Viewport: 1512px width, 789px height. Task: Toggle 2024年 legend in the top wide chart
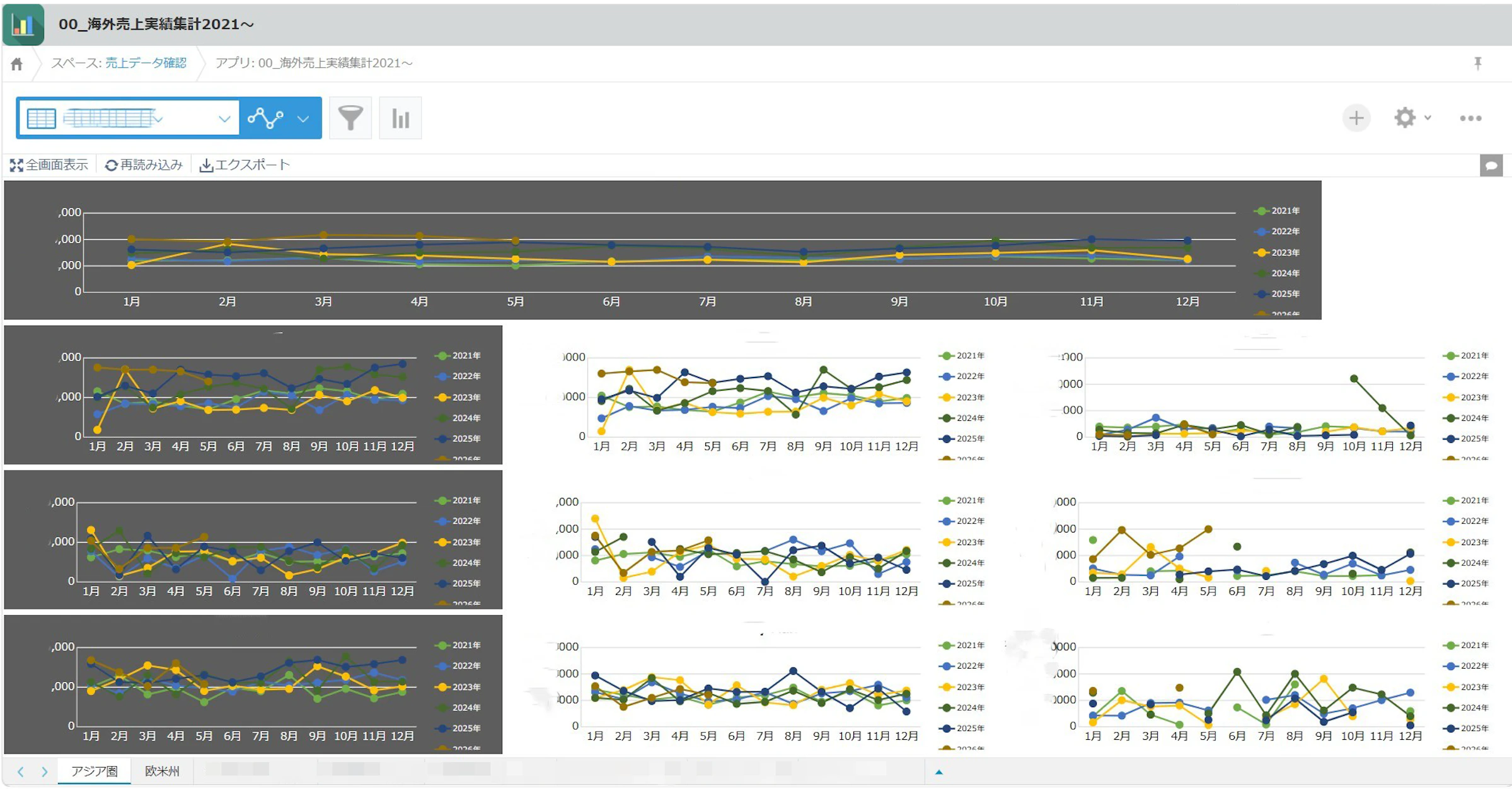1277,274
